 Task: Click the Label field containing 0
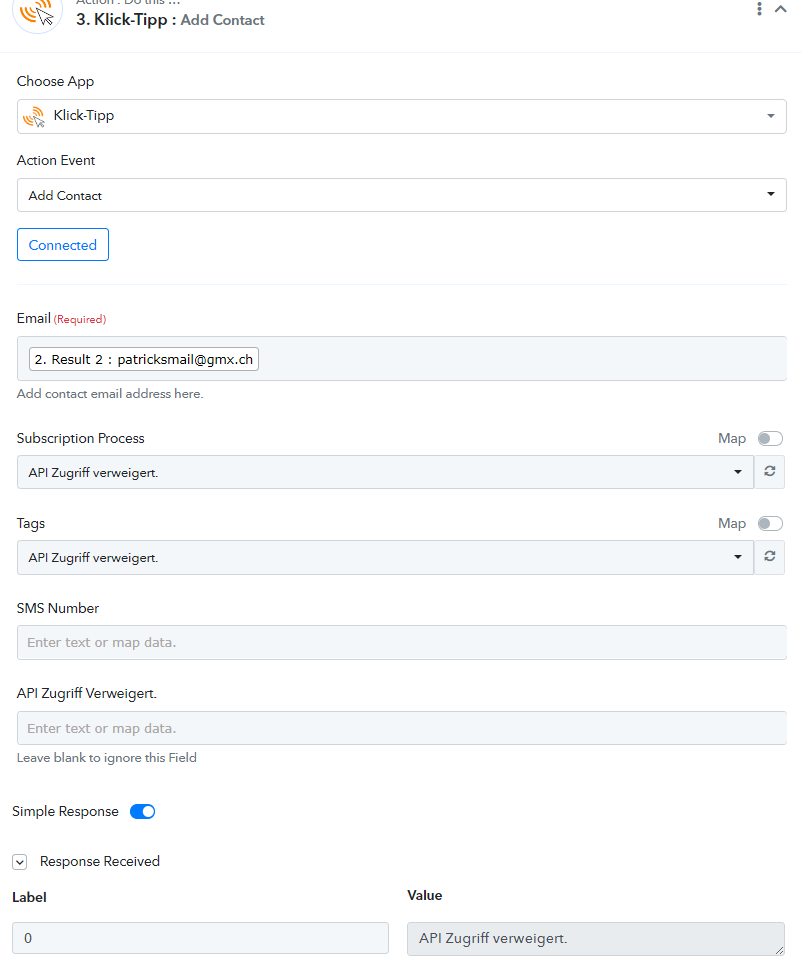pos(200,938)
